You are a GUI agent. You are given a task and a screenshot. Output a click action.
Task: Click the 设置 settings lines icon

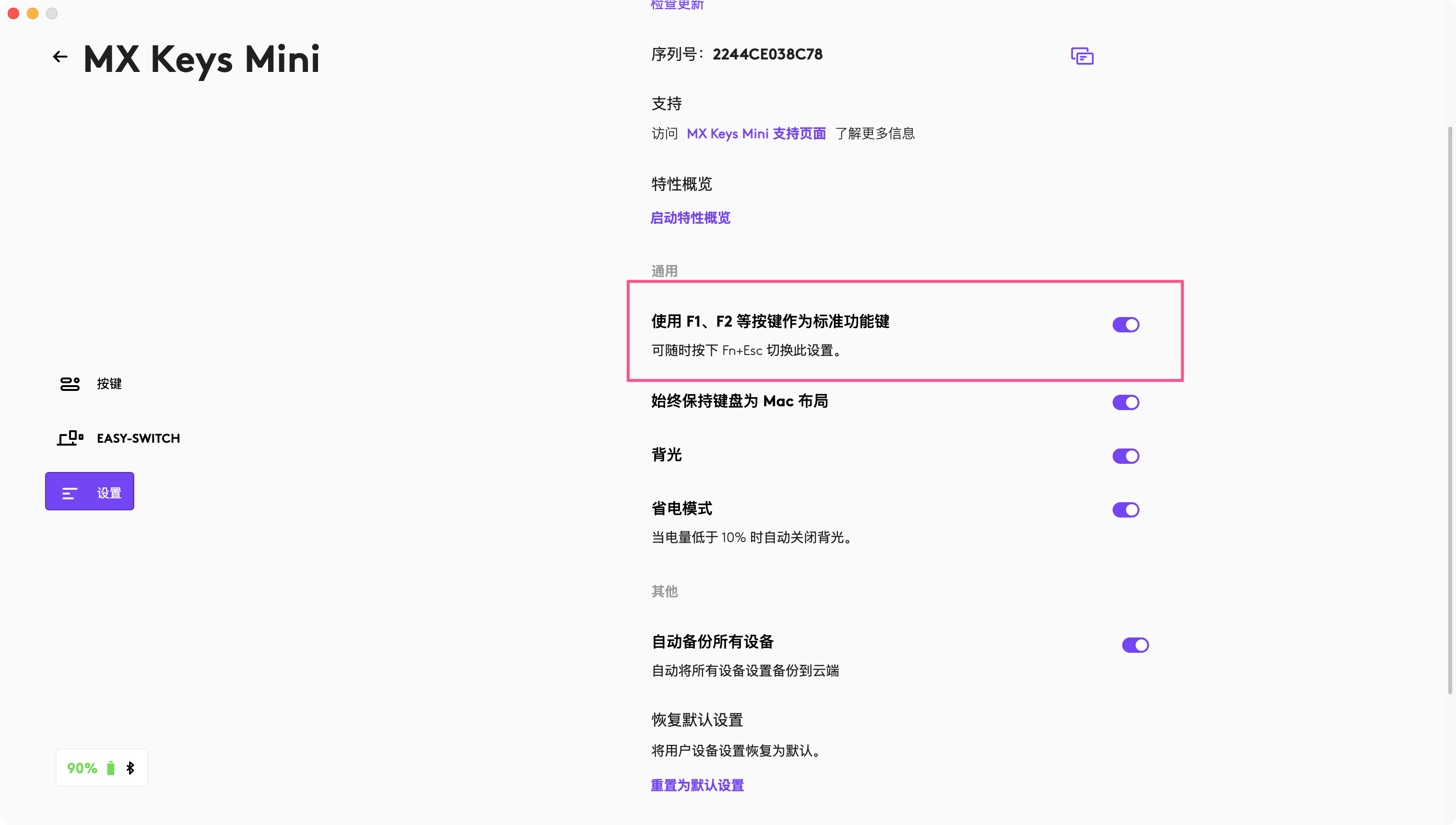(x=70, y=493)
